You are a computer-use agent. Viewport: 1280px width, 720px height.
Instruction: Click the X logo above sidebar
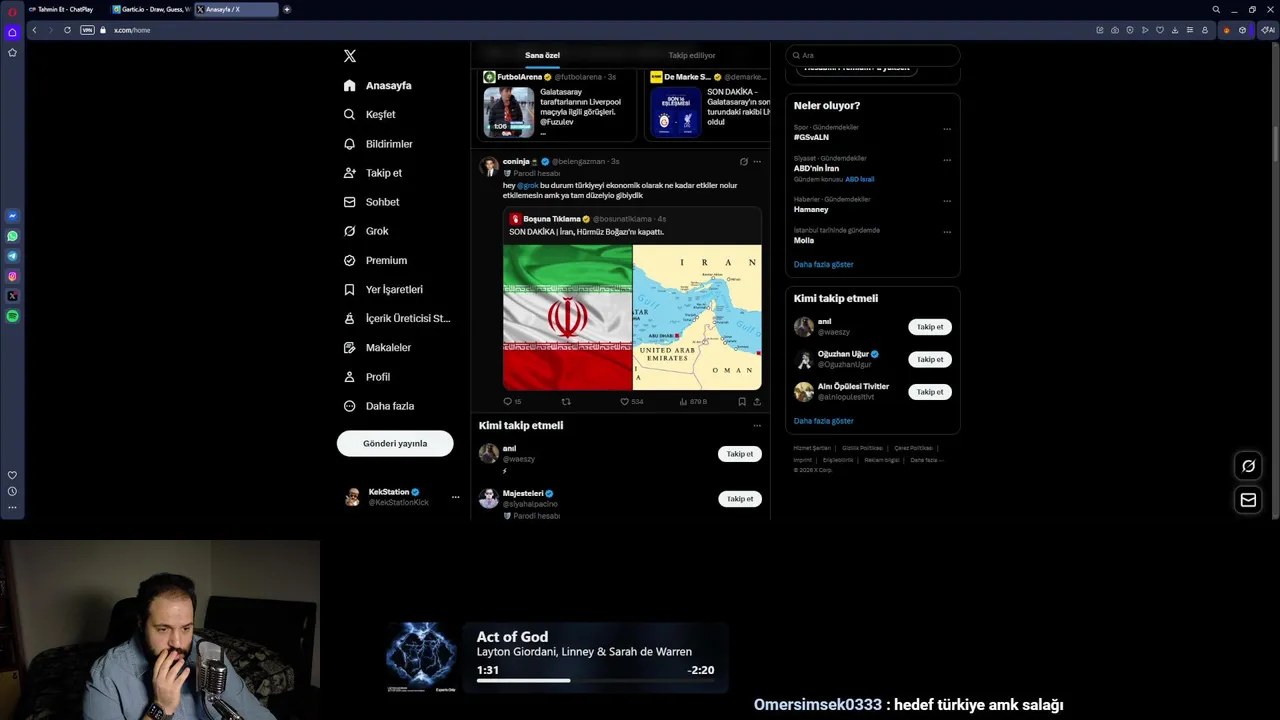[349, 56]
